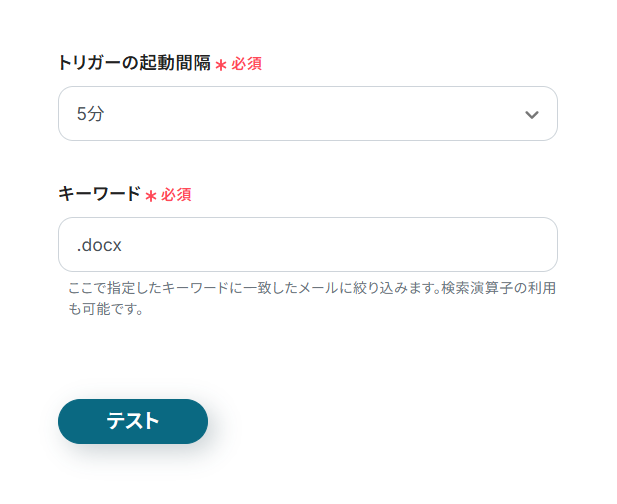Focus the キーワード input field
617x504 pixels.
(307, 245)
